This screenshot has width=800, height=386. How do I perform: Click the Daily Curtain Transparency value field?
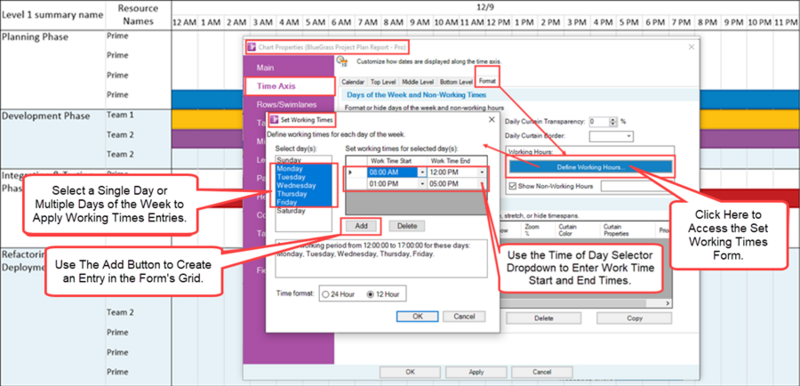tap(599, 122)
